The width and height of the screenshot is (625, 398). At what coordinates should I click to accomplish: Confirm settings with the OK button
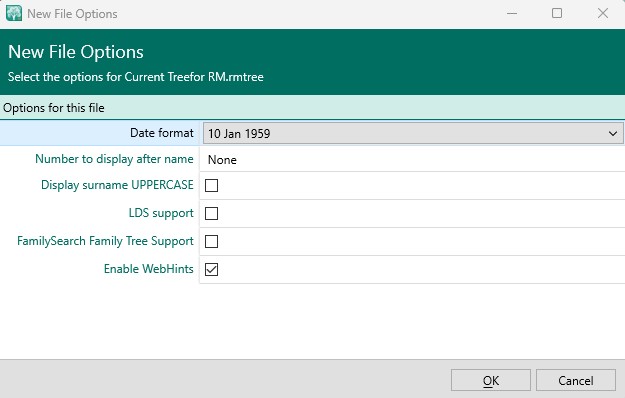click(491, 380)
